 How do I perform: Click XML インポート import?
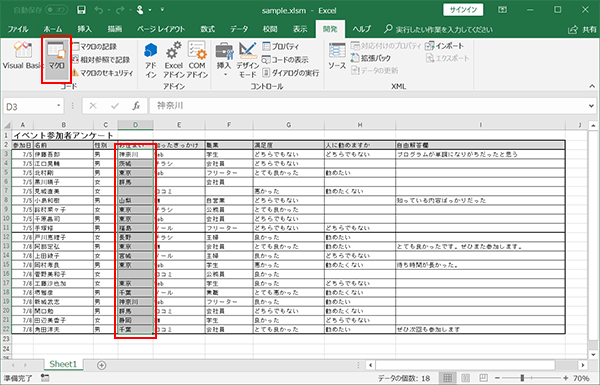click(445, 46)
